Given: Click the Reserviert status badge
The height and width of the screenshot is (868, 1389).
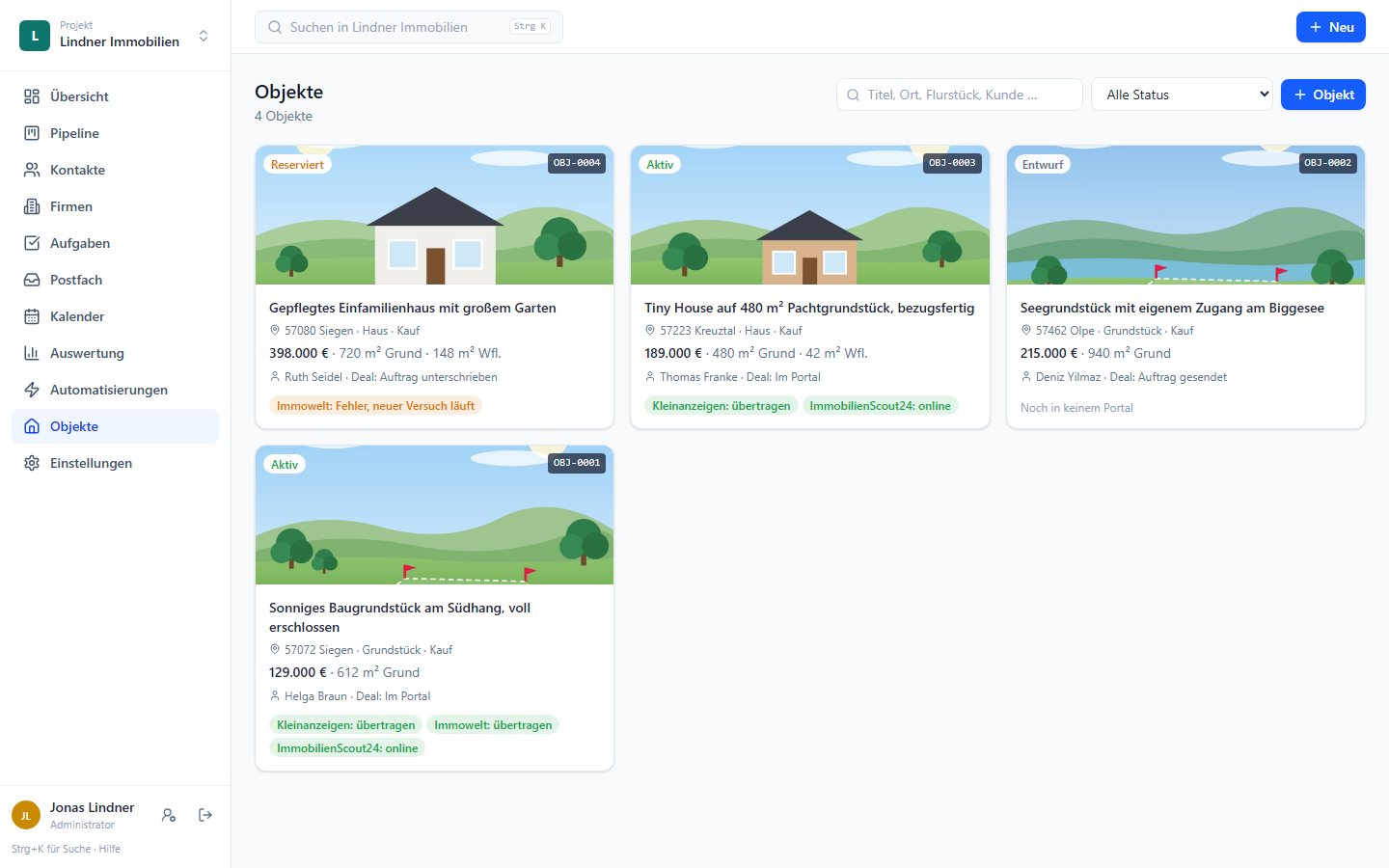Looking at the screenshot, I should tap(297, 165).
